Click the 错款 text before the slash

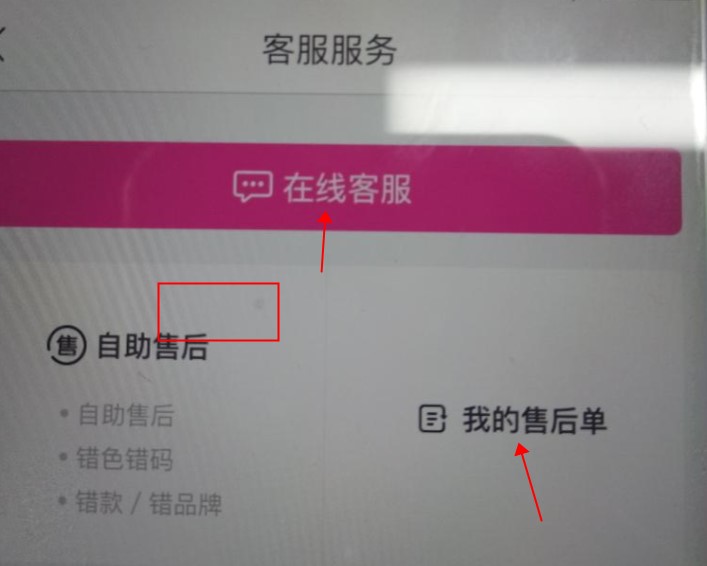(x=99, y=503)
